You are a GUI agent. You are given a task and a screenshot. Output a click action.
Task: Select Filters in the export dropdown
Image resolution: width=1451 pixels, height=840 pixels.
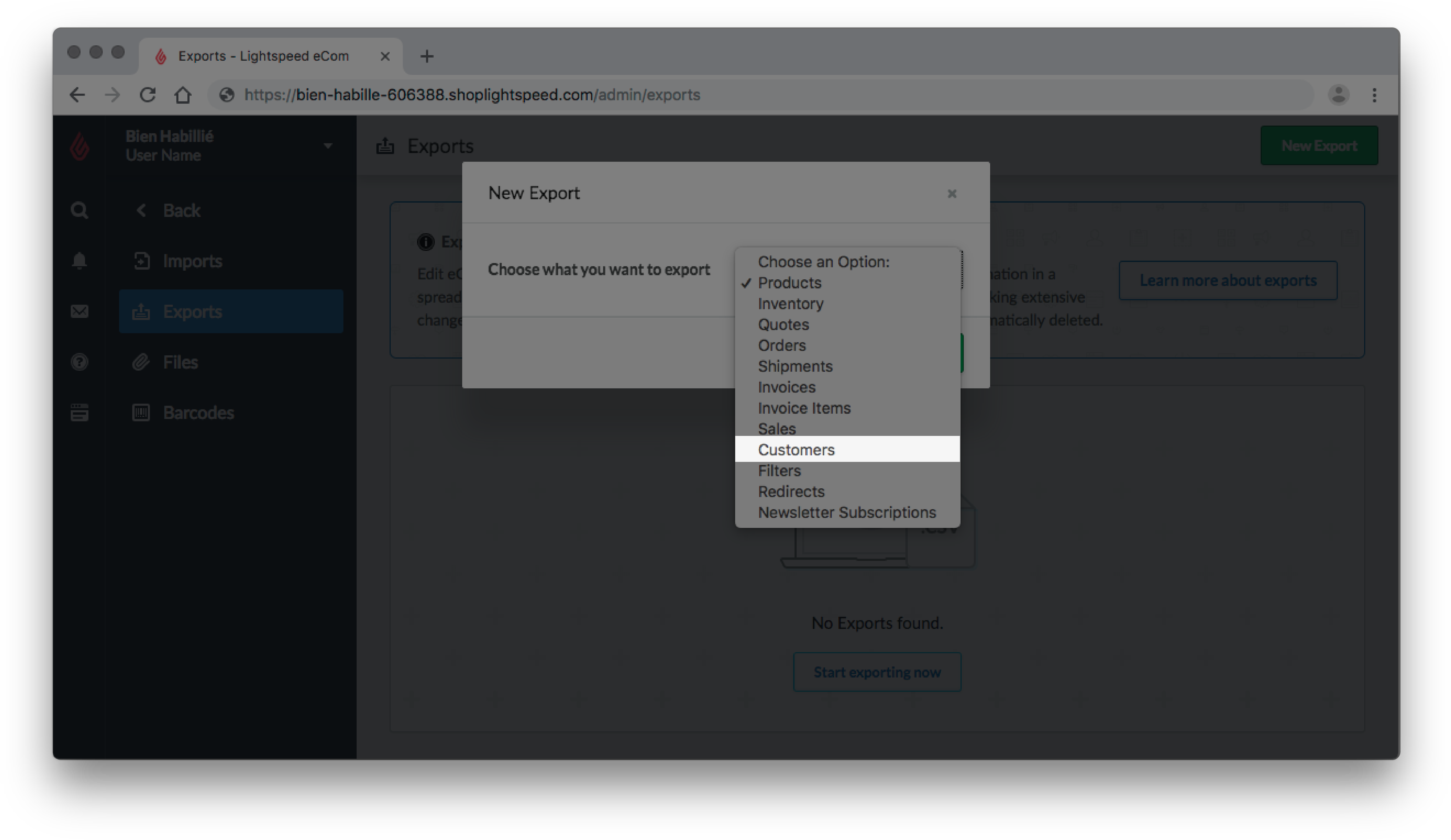[x=847, y=471]
